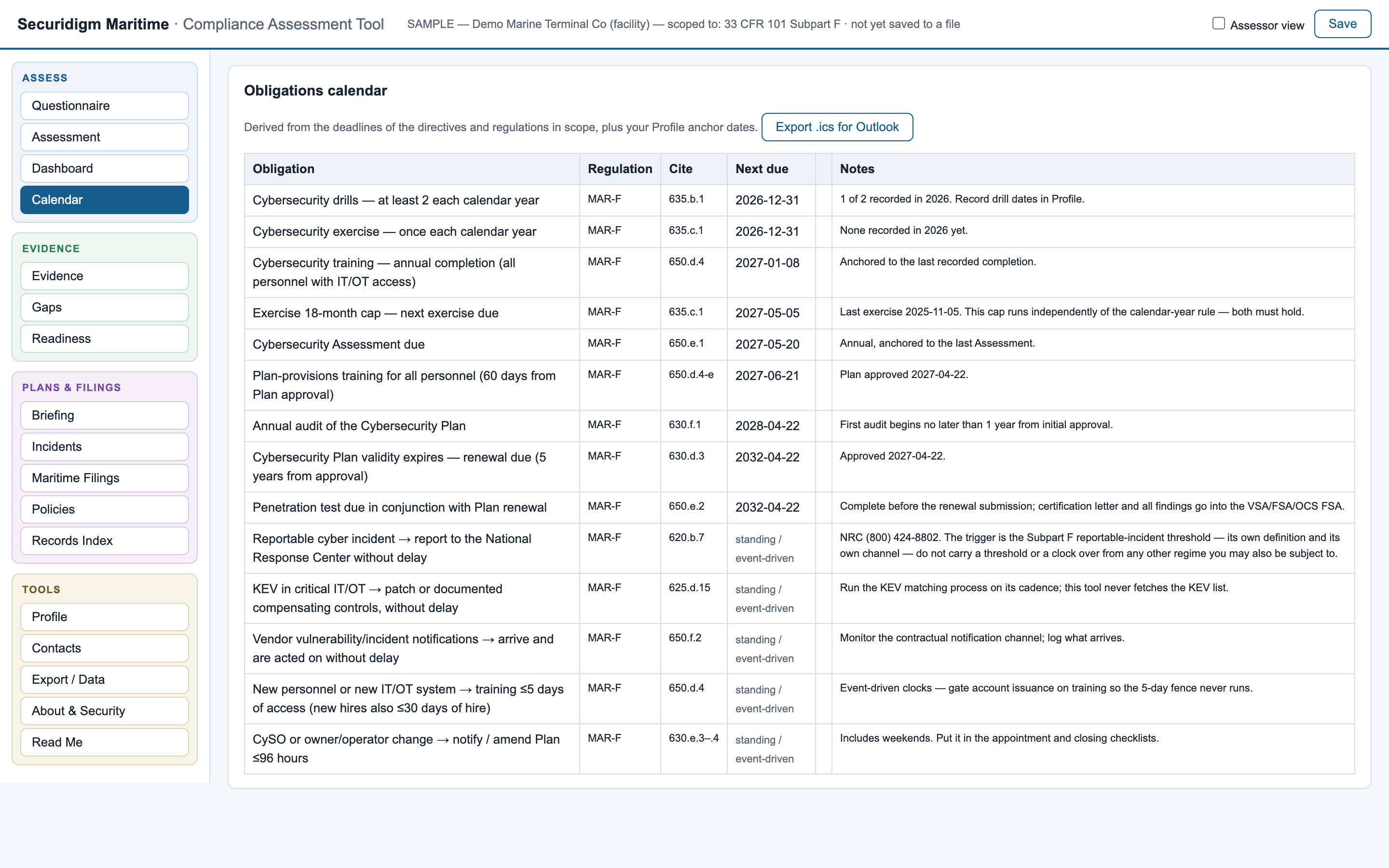
Task: Open Maritime Filings
Action: click(x=105, y=477)
